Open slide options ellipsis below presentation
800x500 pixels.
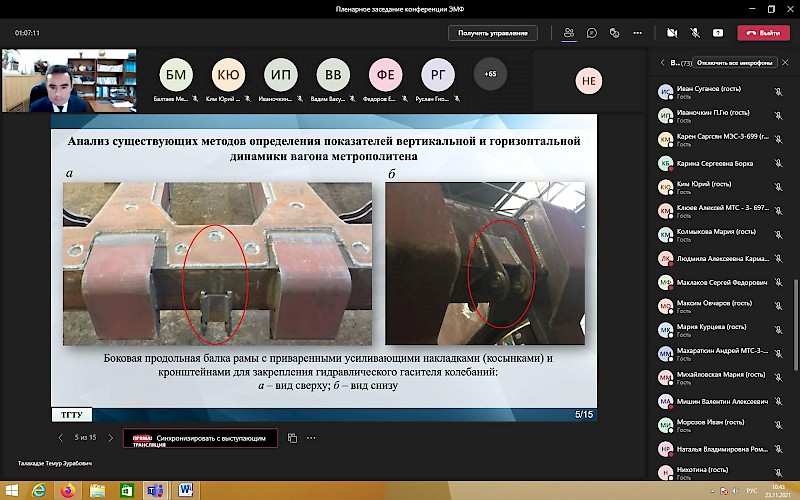pyautogui.click(x=312, y=438)
